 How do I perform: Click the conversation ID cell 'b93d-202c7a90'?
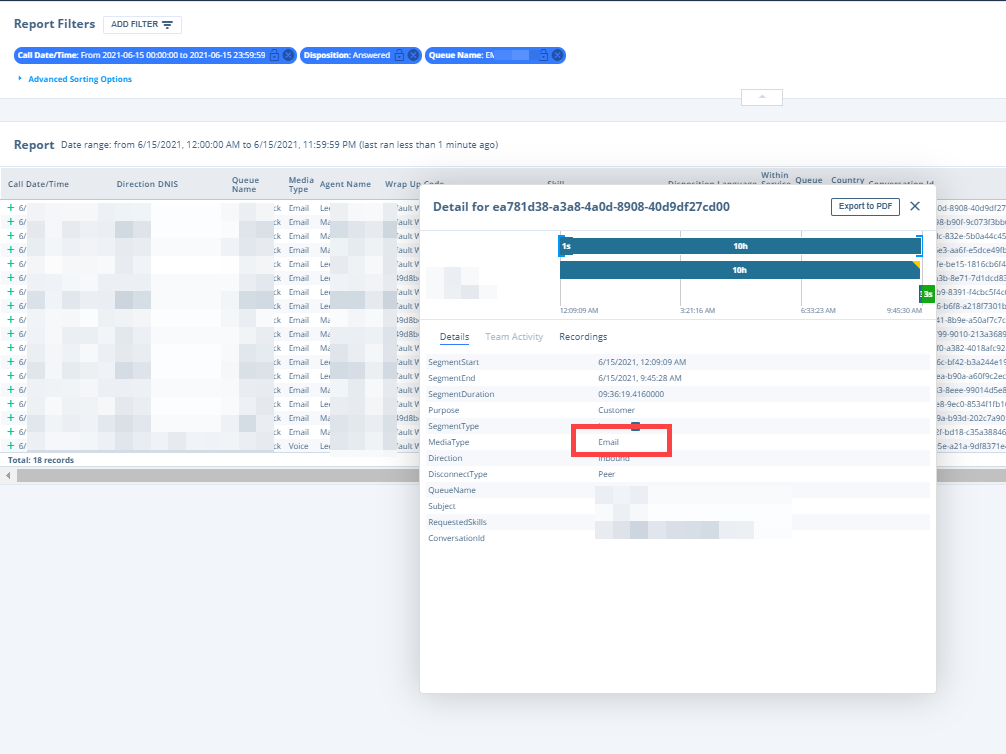(971, 418)
